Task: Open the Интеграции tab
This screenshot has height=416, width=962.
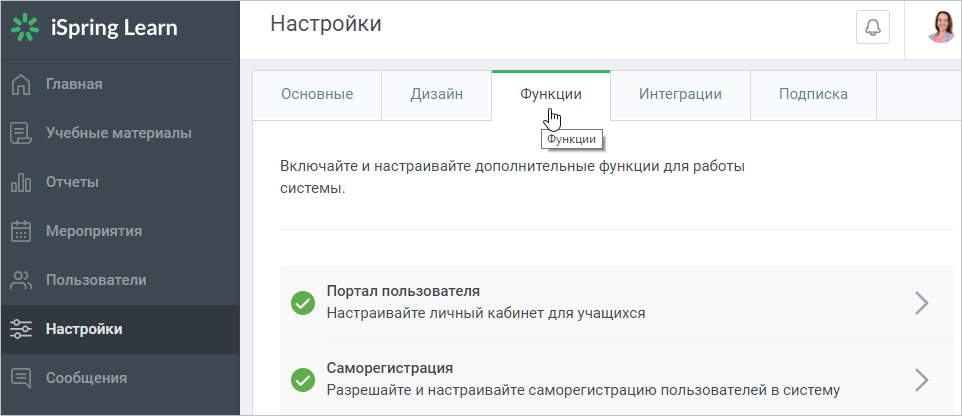Action: (x=680, y=95)
